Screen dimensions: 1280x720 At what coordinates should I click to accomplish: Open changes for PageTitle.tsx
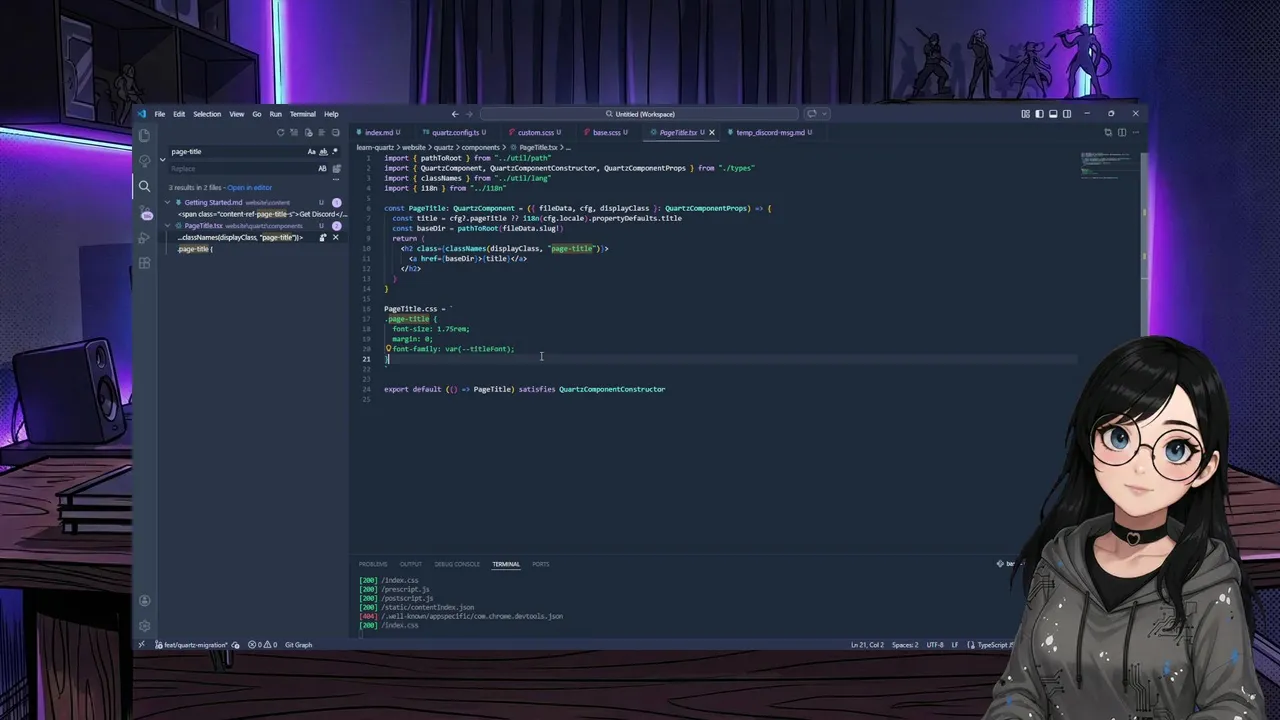(1108, 132)
